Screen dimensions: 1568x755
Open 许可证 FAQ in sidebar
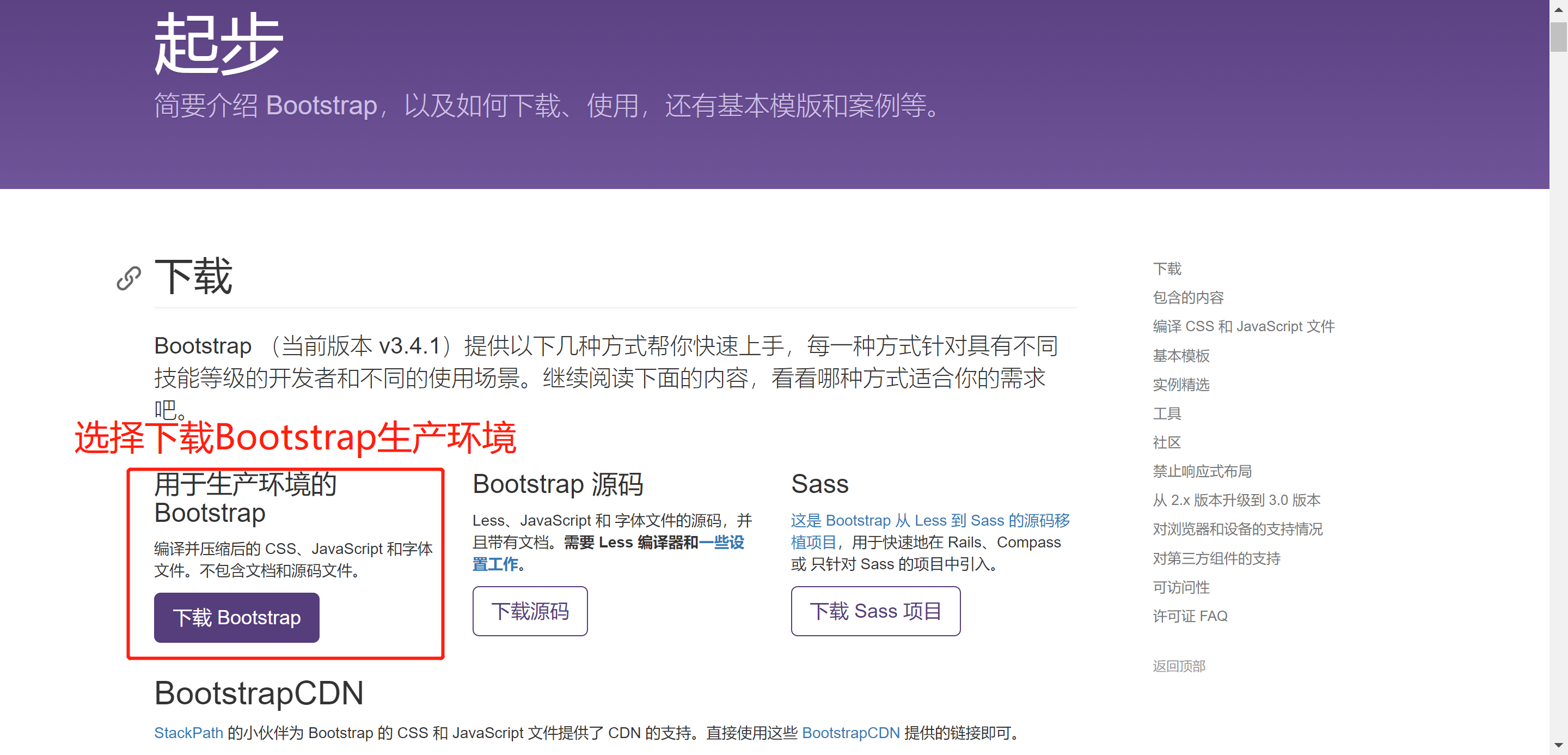tap(1190, 616)
